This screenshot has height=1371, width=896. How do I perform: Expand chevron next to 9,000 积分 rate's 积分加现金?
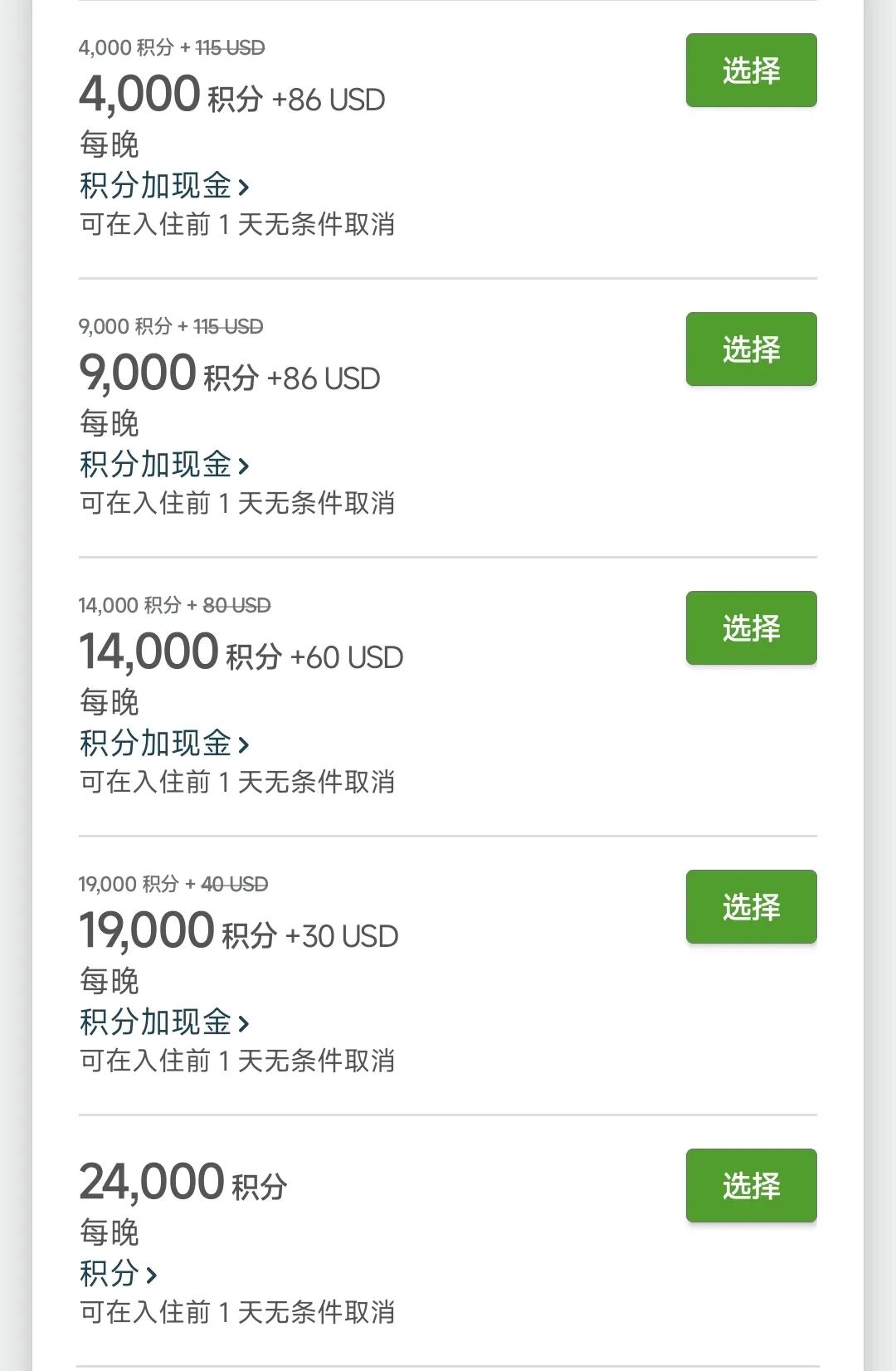point(244,466)
